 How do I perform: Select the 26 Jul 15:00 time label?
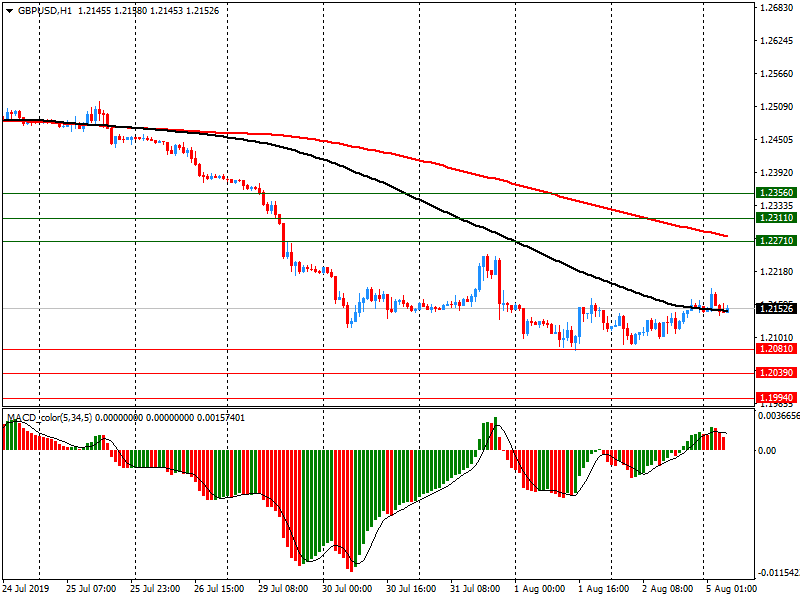point(219,589)
